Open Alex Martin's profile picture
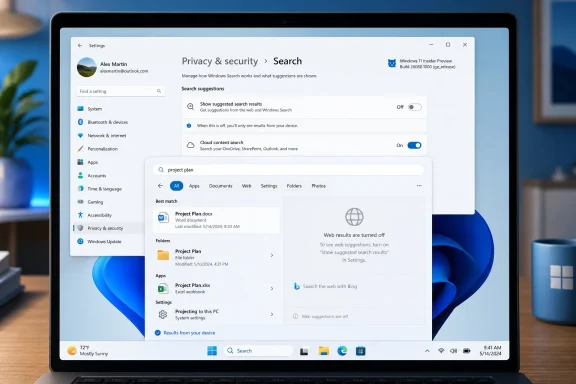576x384 pixels. (x=87, y=67)
